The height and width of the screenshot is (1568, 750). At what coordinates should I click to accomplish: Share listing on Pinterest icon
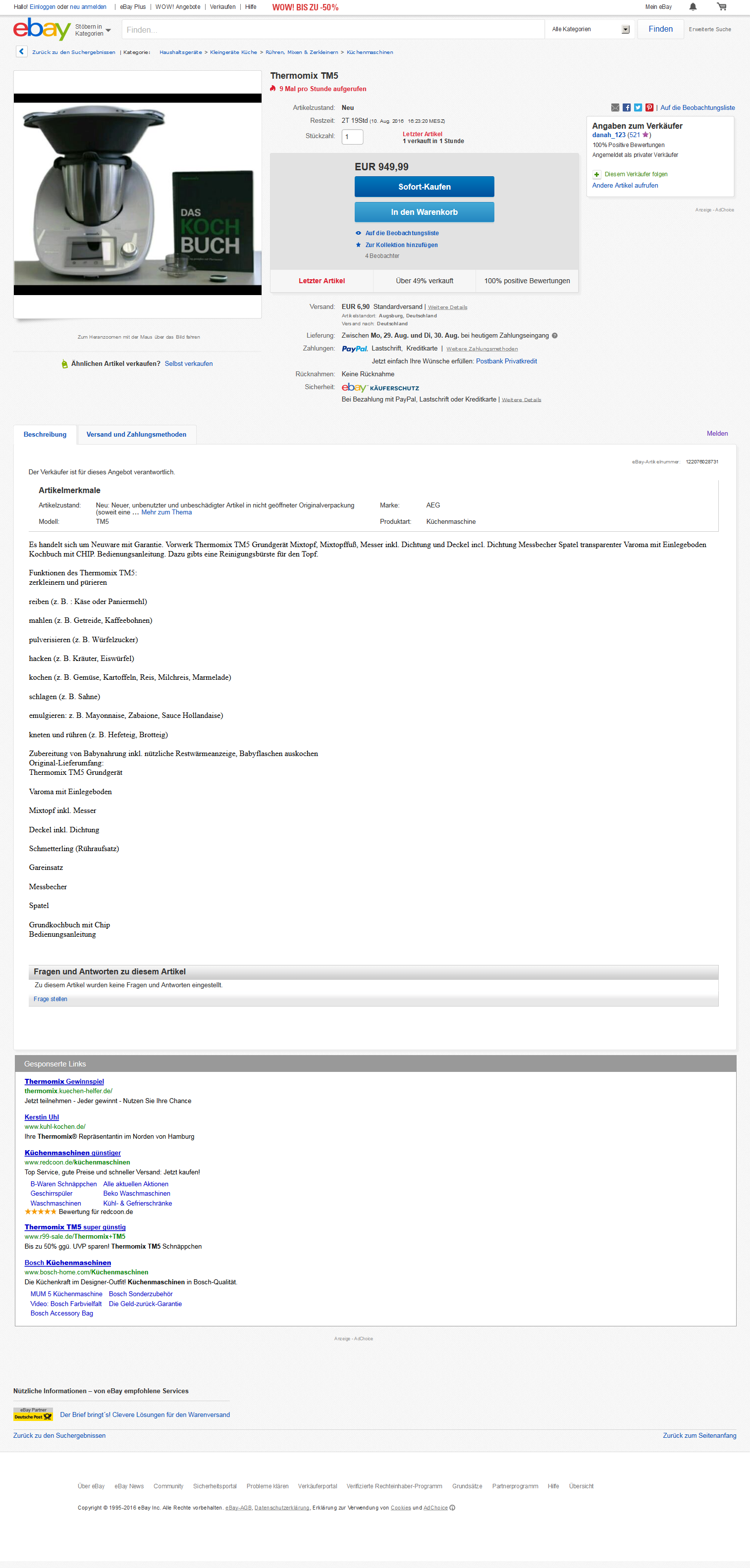click(x=649, y=108)
